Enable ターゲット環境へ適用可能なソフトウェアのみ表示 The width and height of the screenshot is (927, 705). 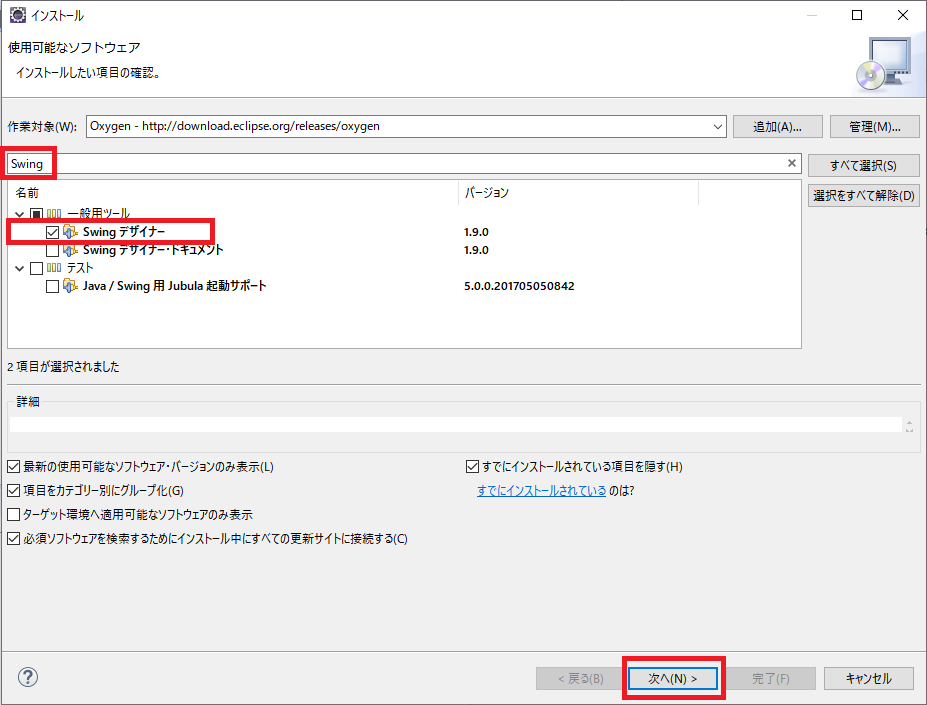pyautogui.click(x=14, y=515)
